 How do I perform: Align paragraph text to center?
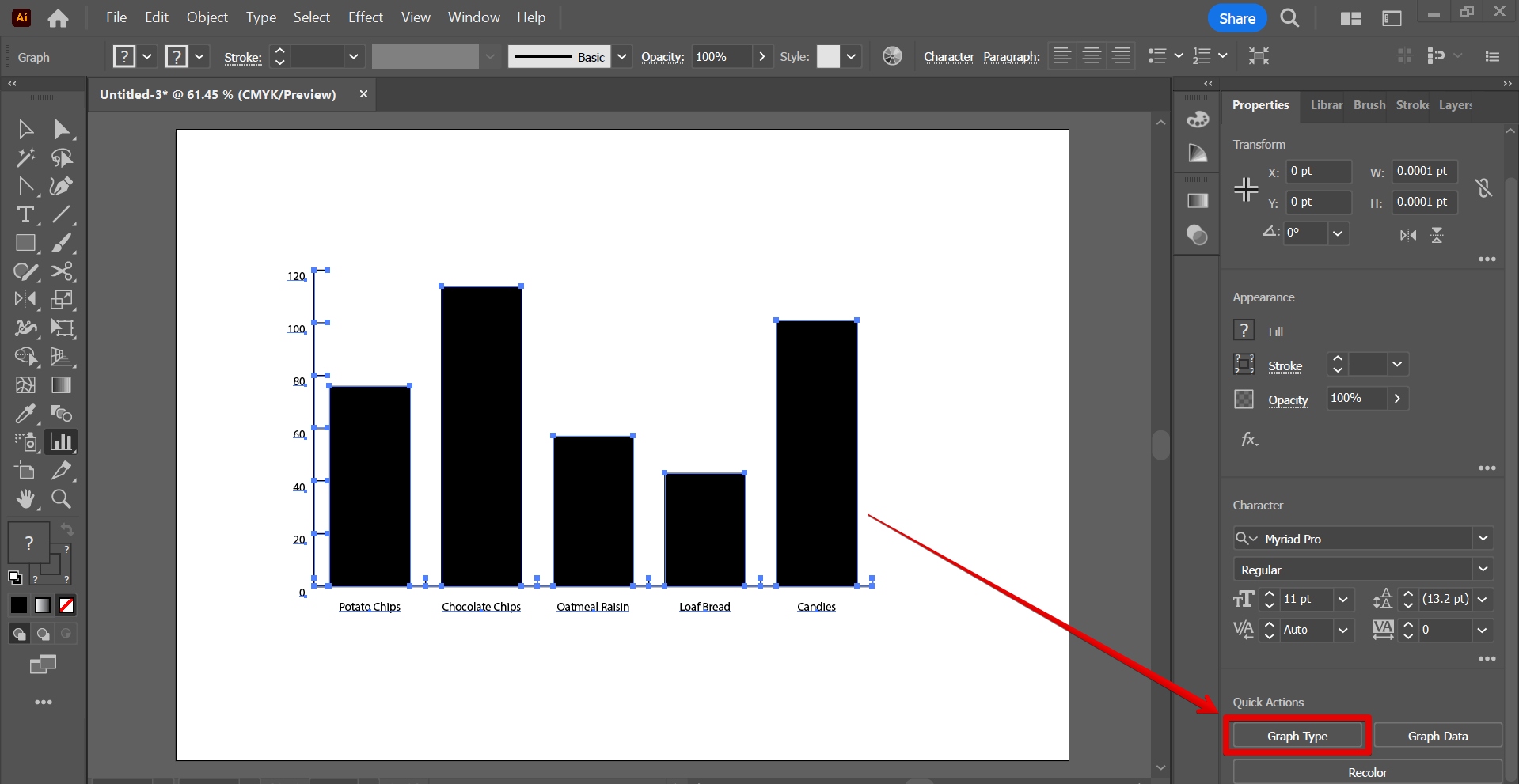point(1092,56)
